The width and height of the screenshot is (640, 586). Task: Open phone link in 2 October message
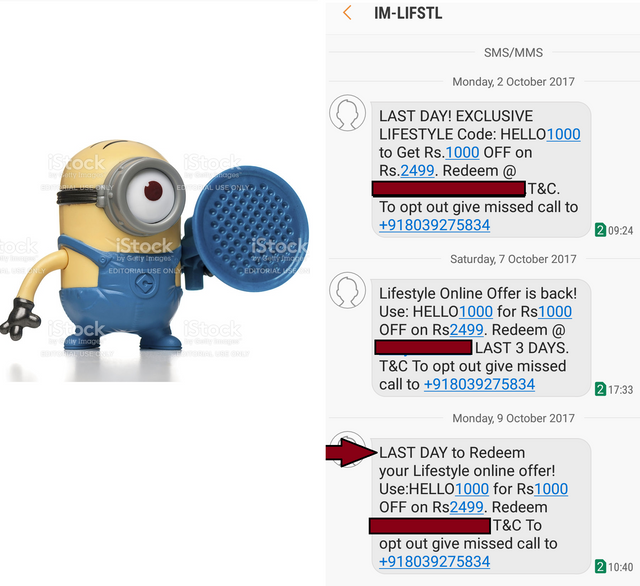pos(434,225)
